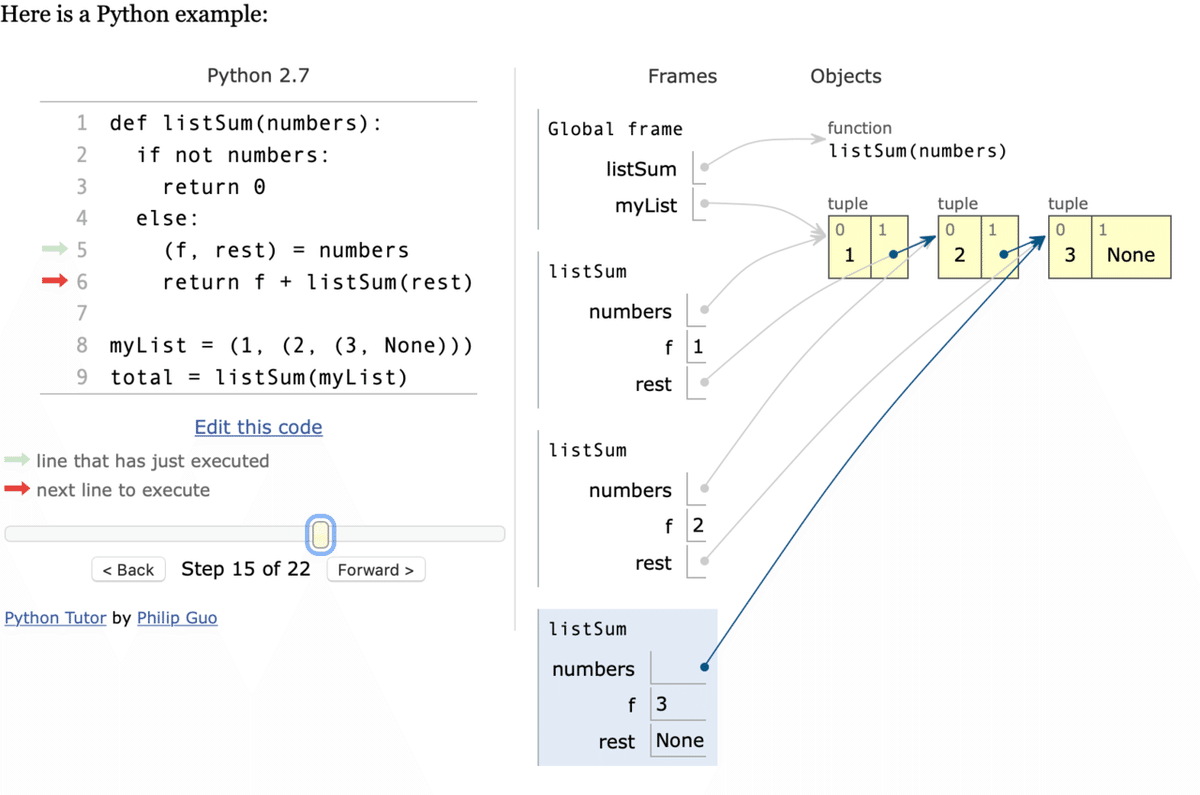Image resolution: width=1200 pixels, height=795 pixels.
Task: Open the Edit this code link
Action: coord(258,427)
